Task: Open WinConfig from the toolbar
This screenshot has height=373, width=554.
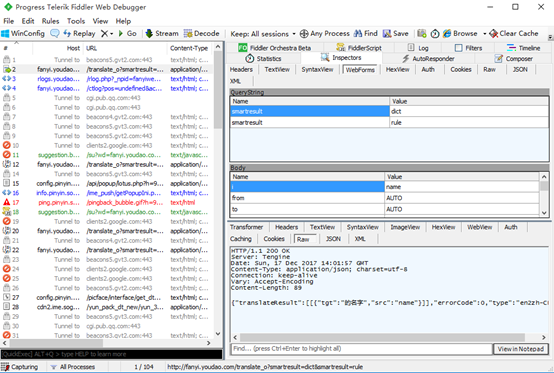Action: (x=23, y=34)
